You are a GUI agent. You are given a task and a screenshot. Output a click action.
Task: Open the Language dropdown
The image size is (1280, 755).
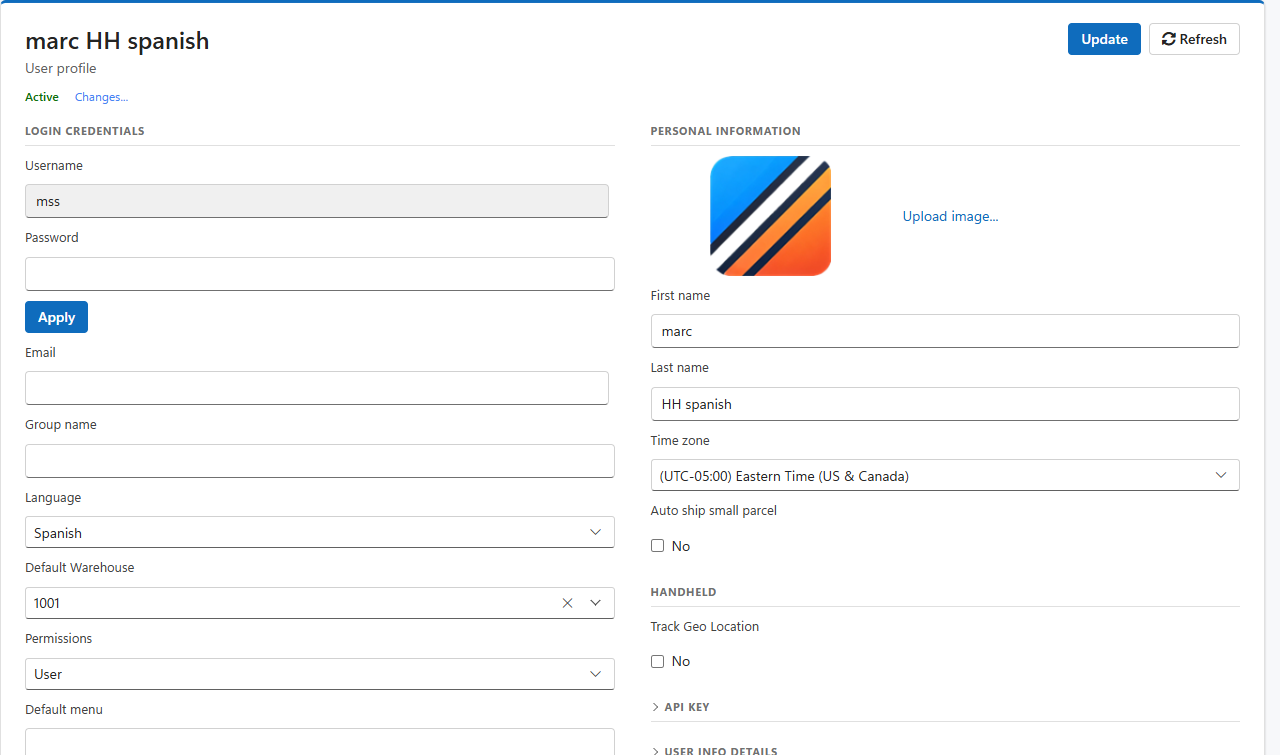320,532
